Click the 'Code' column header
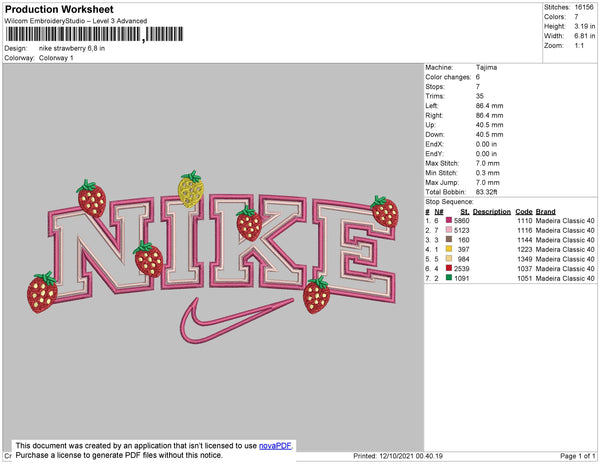The width and height of the screenshot is (600, 464). click(524, 212)
